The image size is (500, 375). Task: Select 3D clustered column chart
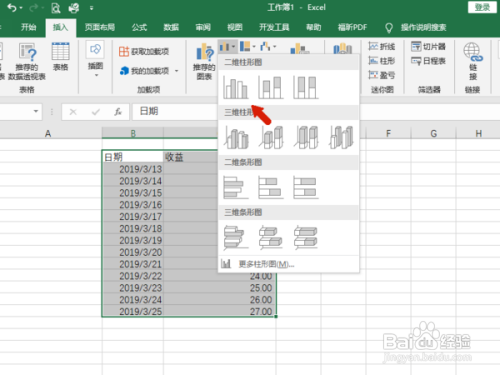coord(236,137)
